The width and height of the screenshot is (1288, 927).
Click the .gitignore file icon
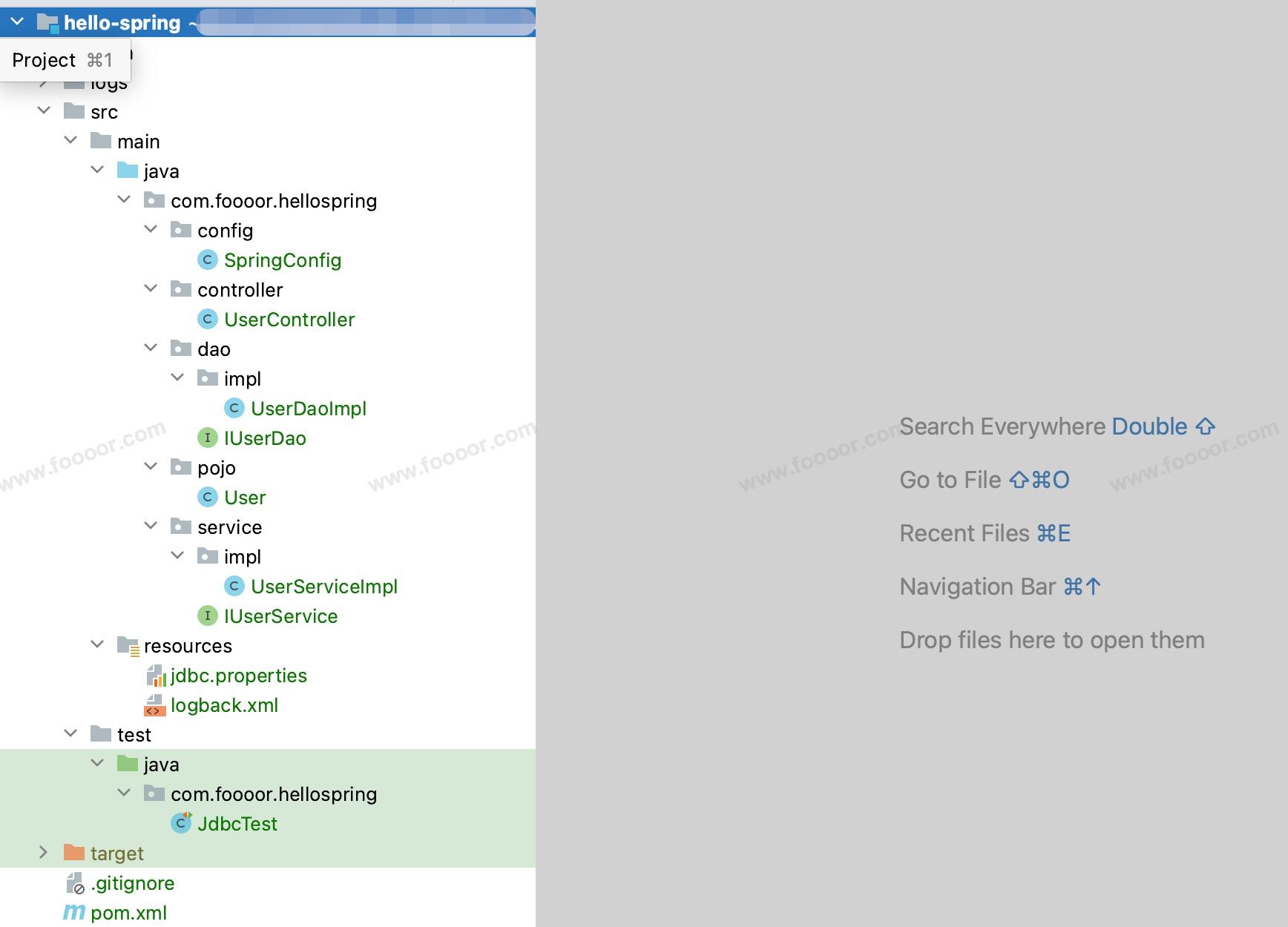[75, 883]
